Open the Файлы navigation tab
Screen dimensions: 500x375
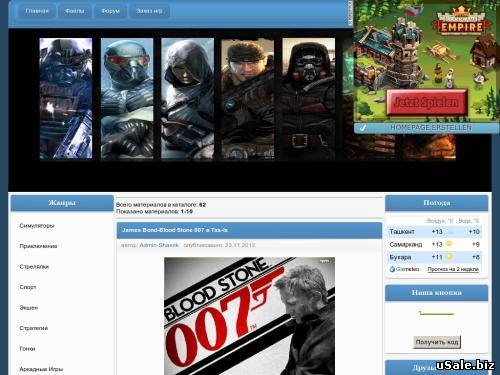[x=75, y=11]
